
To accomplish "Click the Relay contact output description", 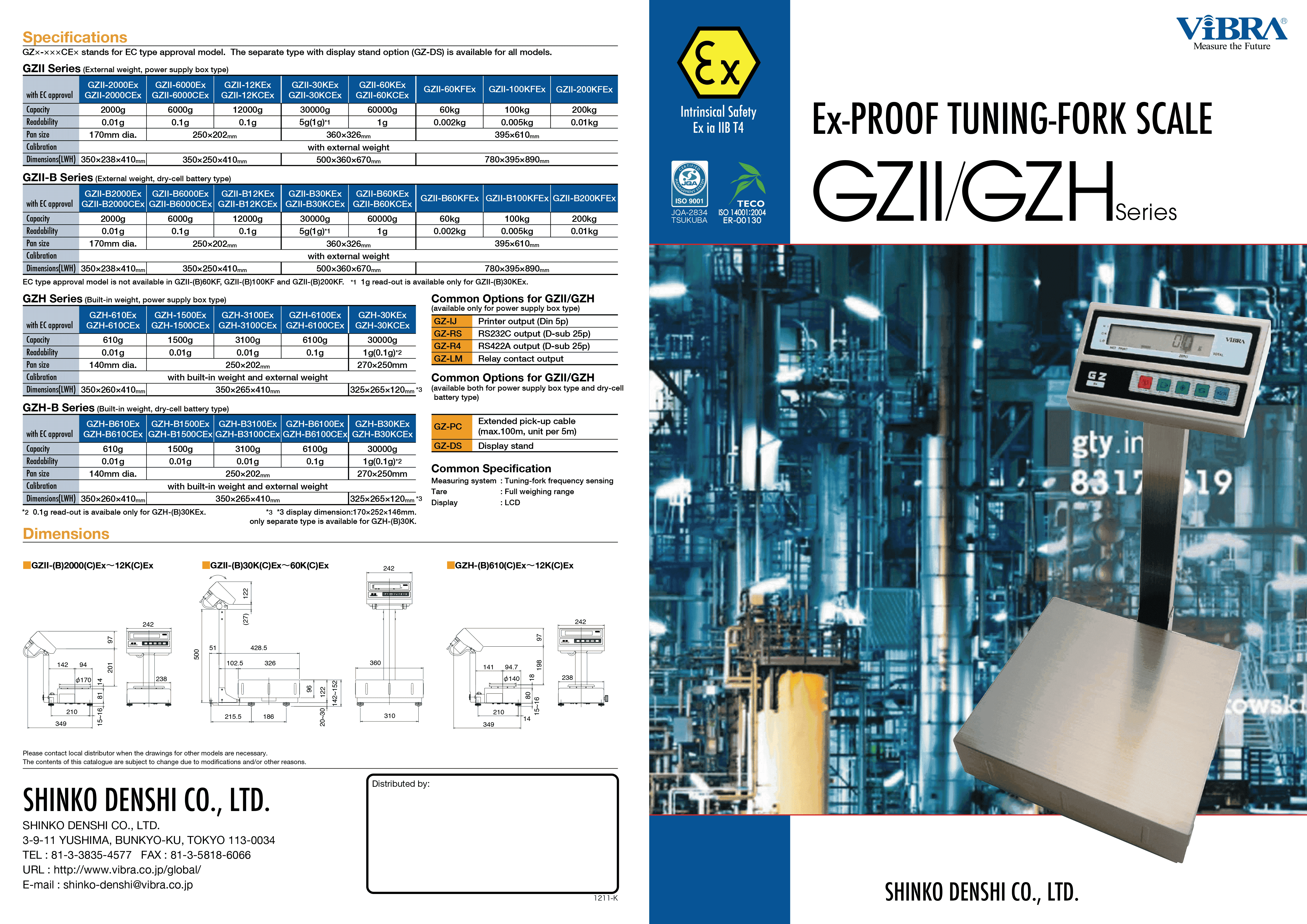I will click(x=521, y=358).
